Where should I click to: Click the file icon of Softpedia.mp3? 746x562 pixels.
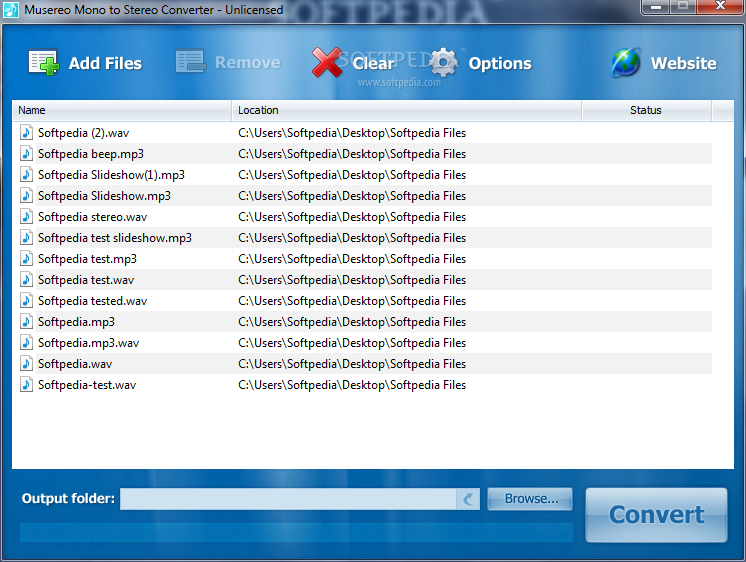pos(26,321)
